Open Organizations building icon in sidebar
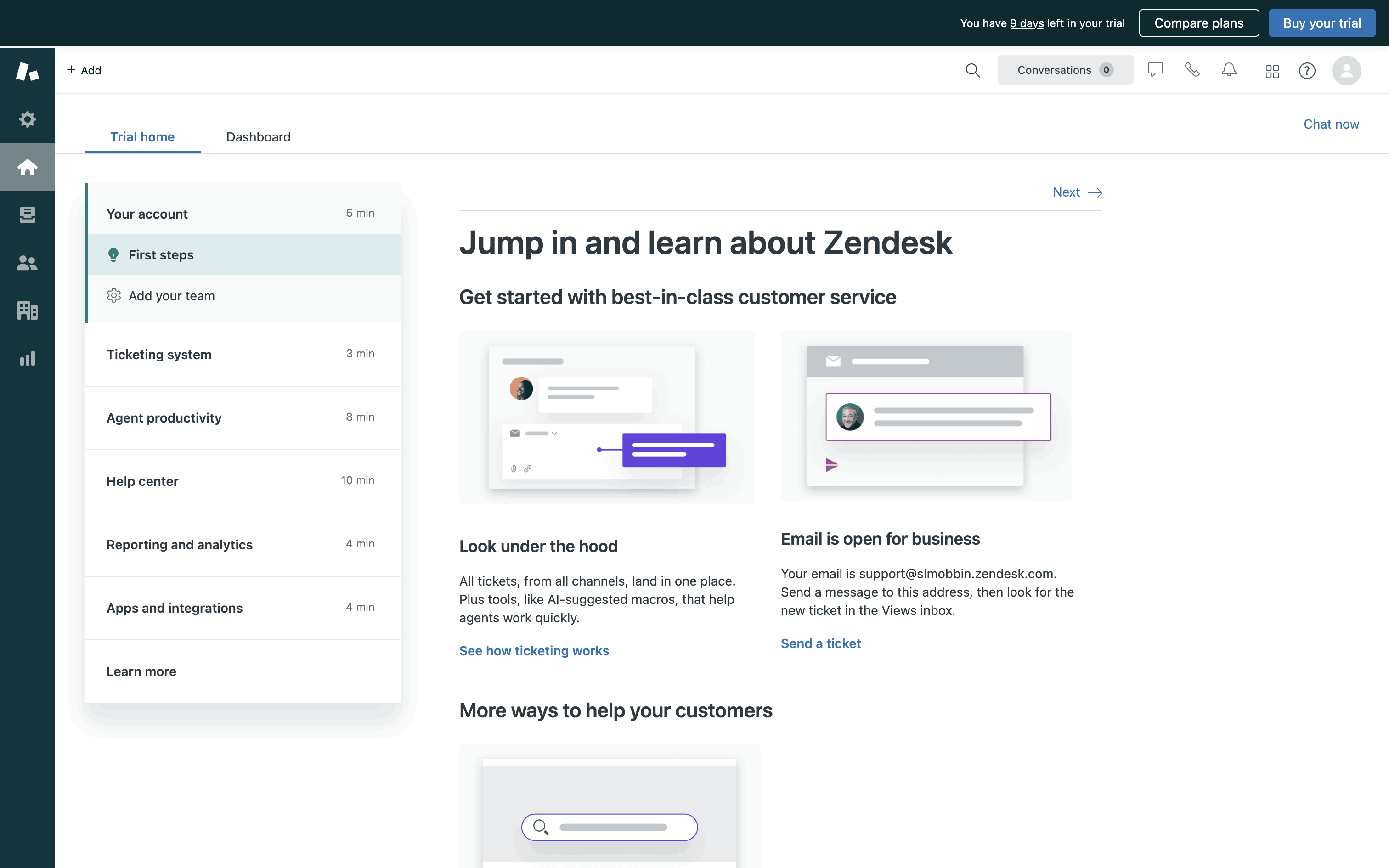 click(x=27, y=310)
